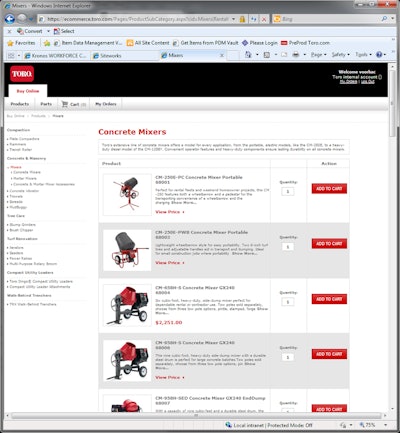
Task: Collapse the Mixers sidebar category
Action: coord(15,167)
